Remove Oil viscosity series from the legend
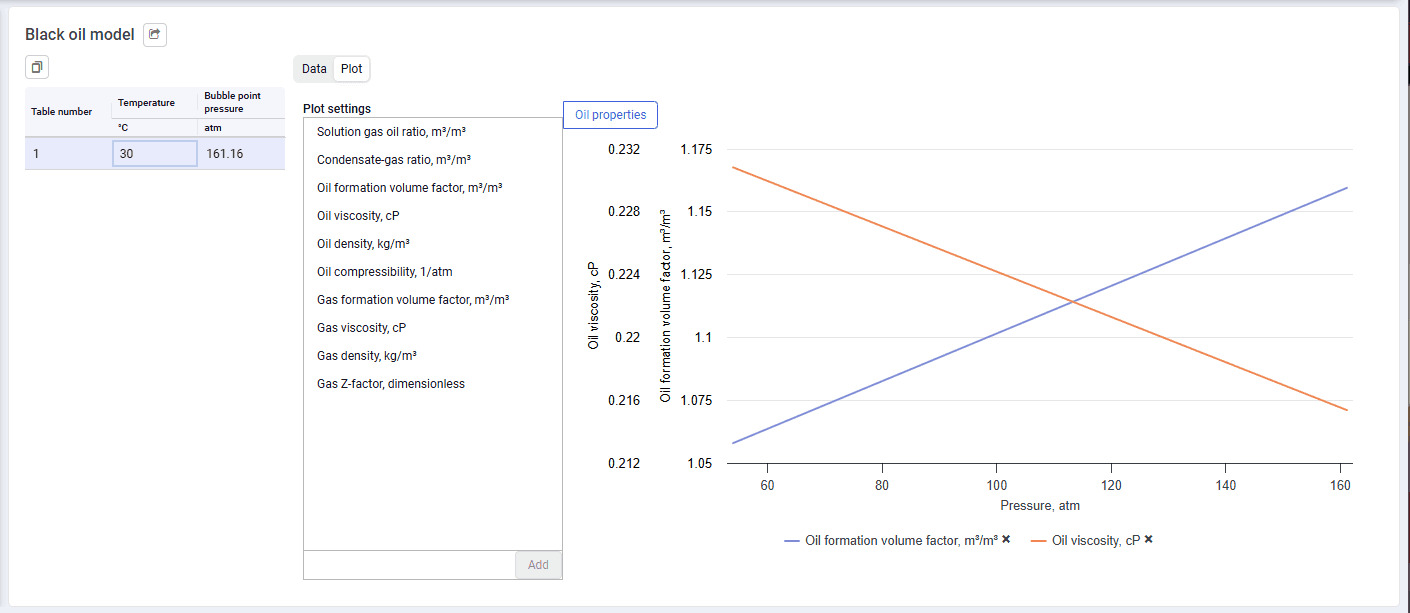1410x613 pixels. pos(1149,539)
